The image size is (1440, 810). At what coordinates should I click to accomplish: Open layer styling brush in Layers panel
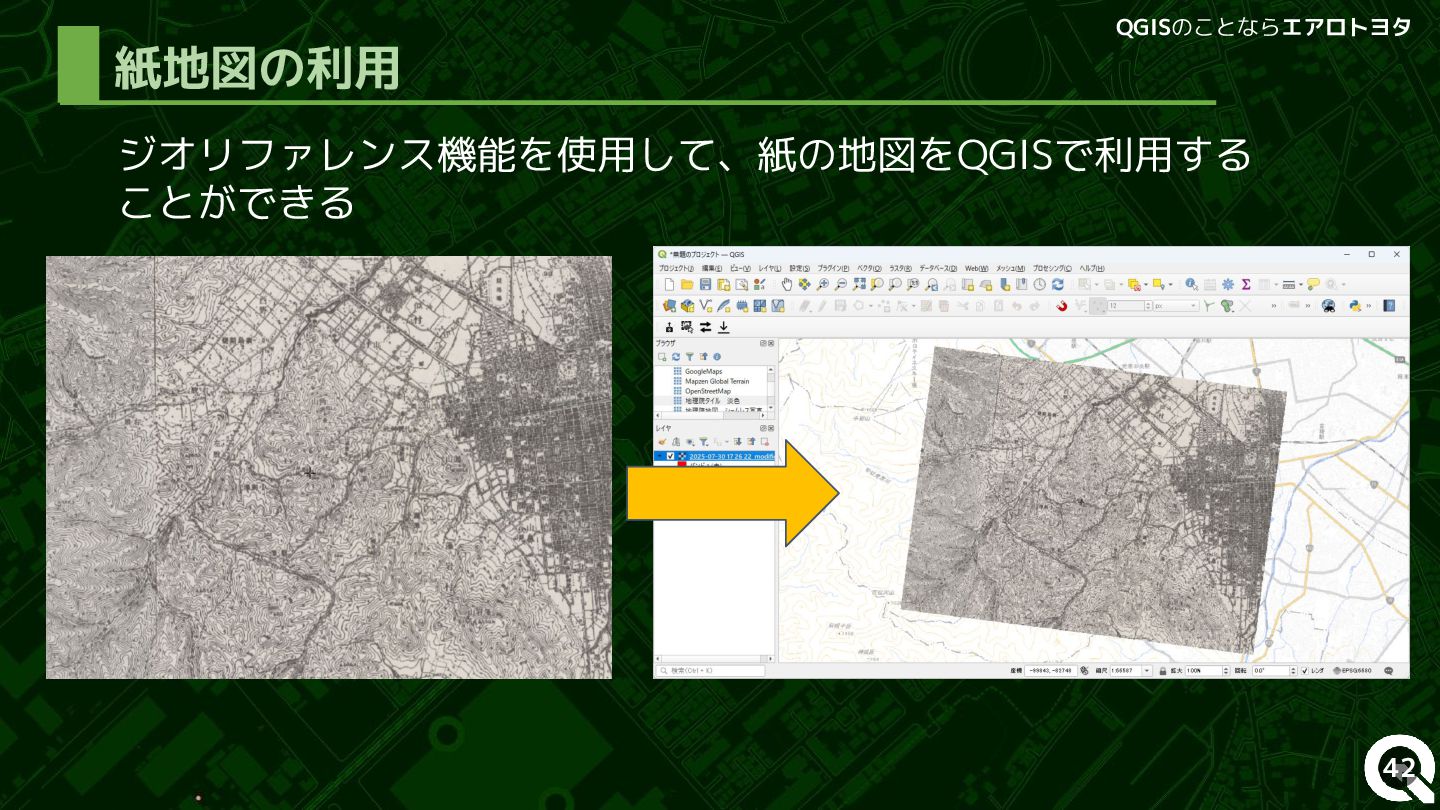[662, 442]
